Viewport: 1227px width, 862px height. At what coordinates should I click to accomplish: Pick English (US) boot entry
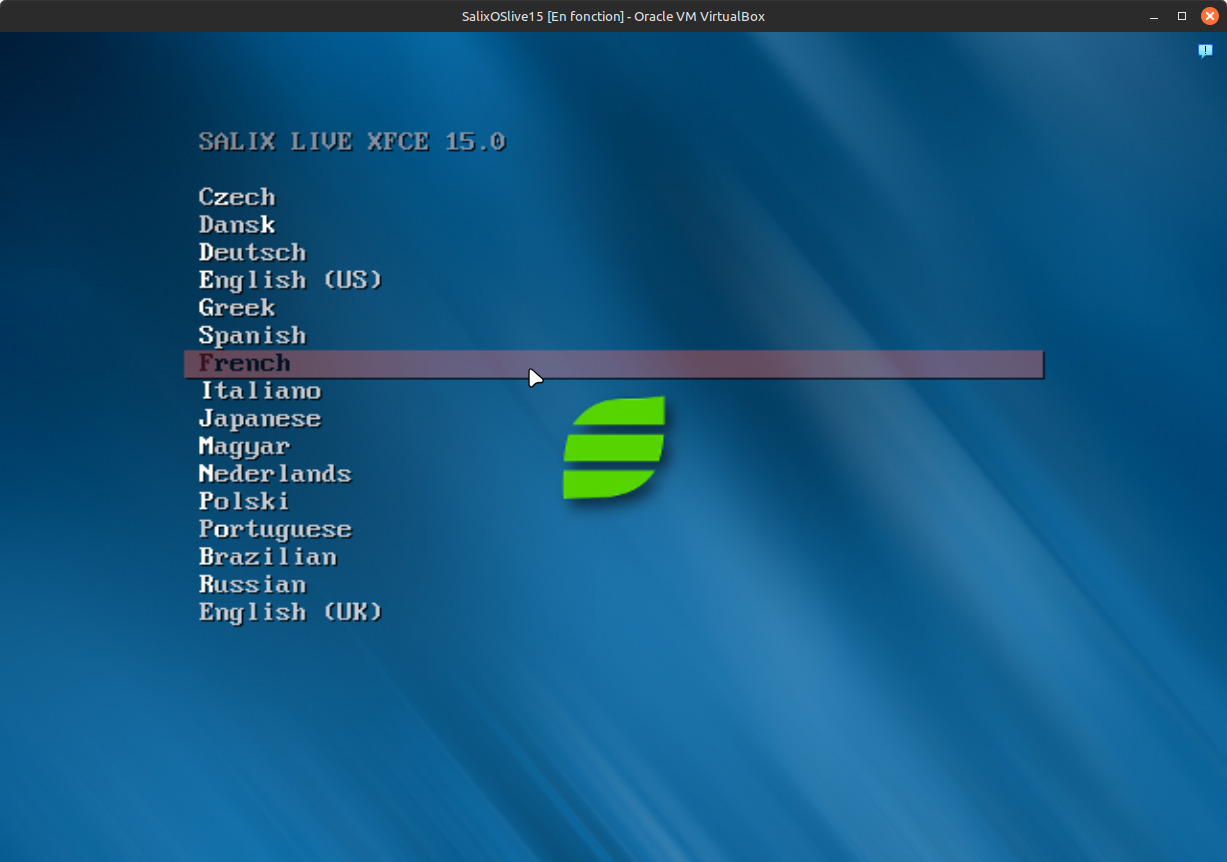click(x=290, y=280)
